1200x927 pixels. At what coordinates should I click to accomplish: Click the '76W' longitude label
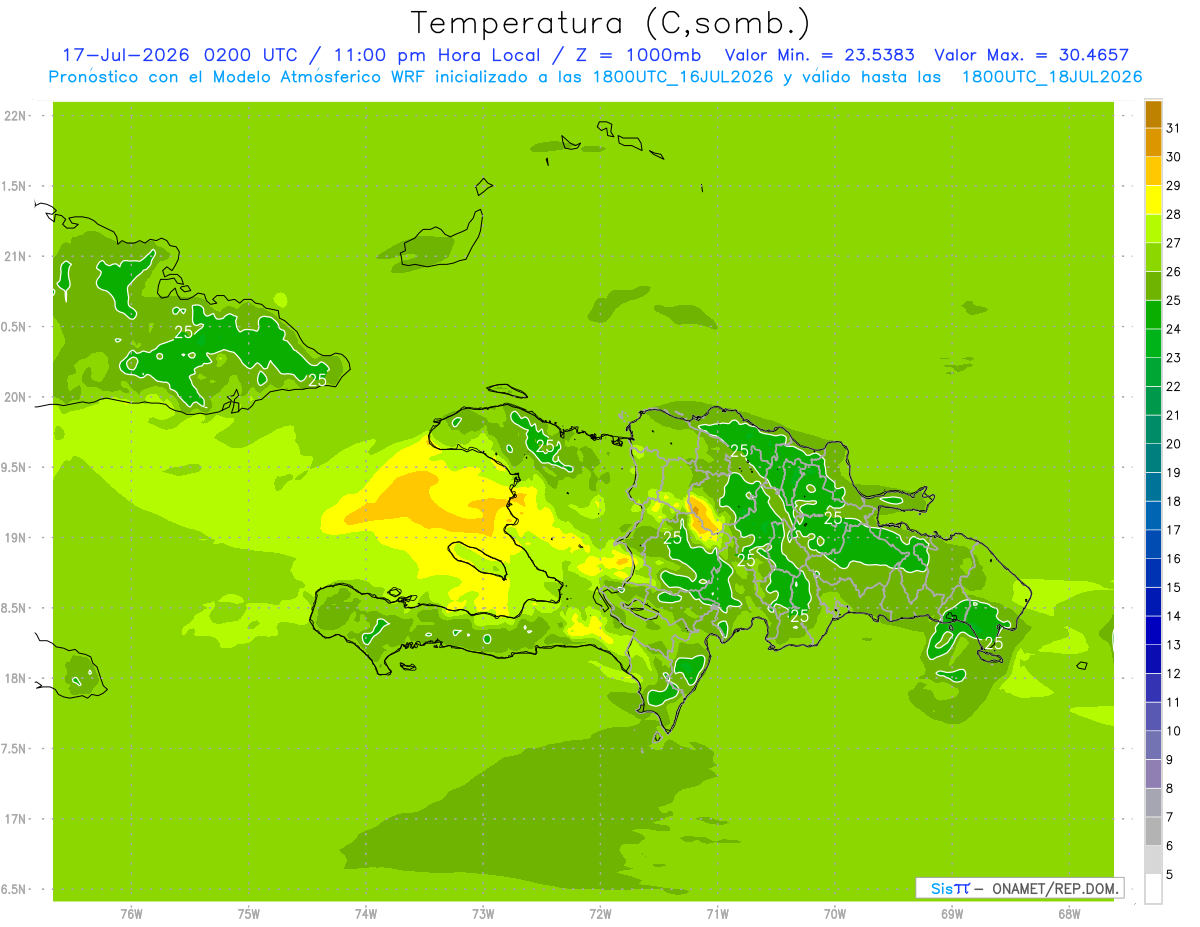[x=131, y=914]
